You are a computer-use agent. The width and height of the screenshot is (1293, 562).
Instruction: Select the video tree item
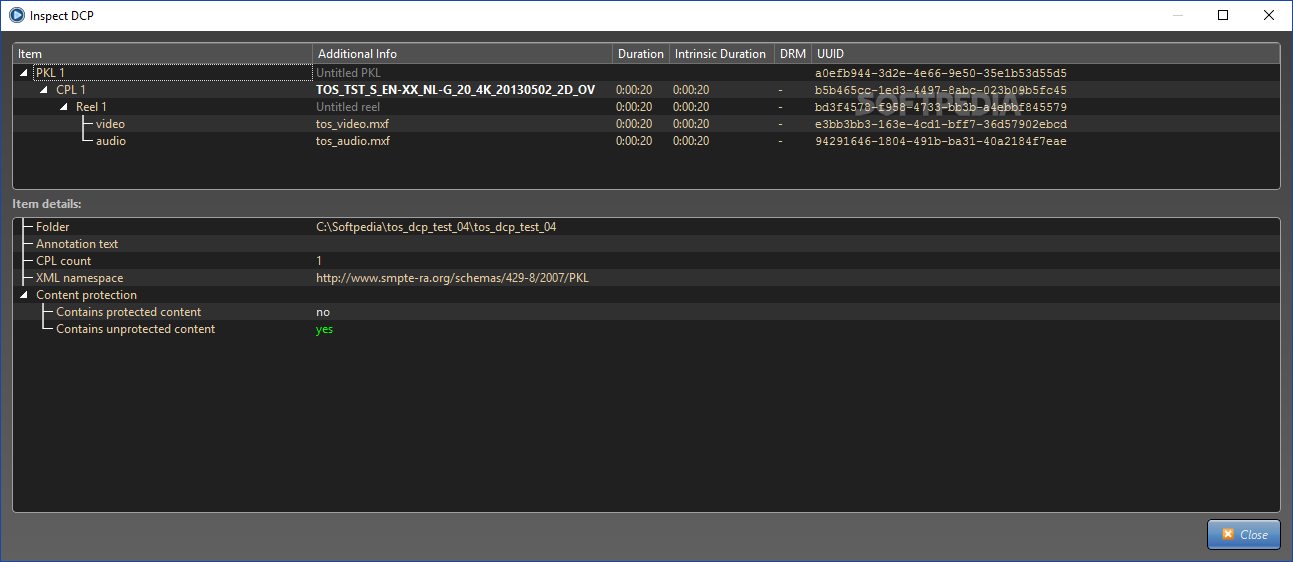110,124
